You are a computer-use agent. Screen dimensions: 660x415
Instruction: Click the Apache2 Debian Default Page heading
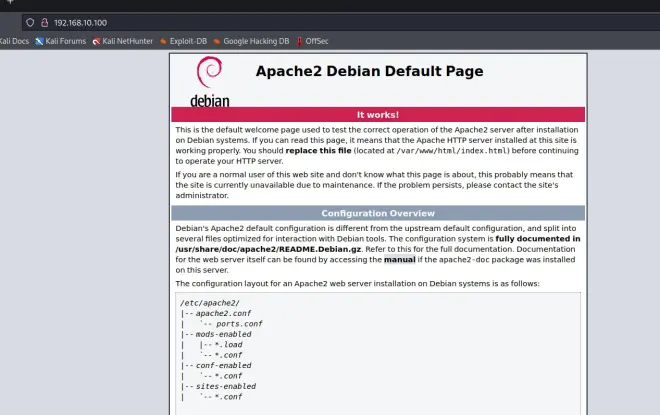pyautogui.click(x=370, y=71)
